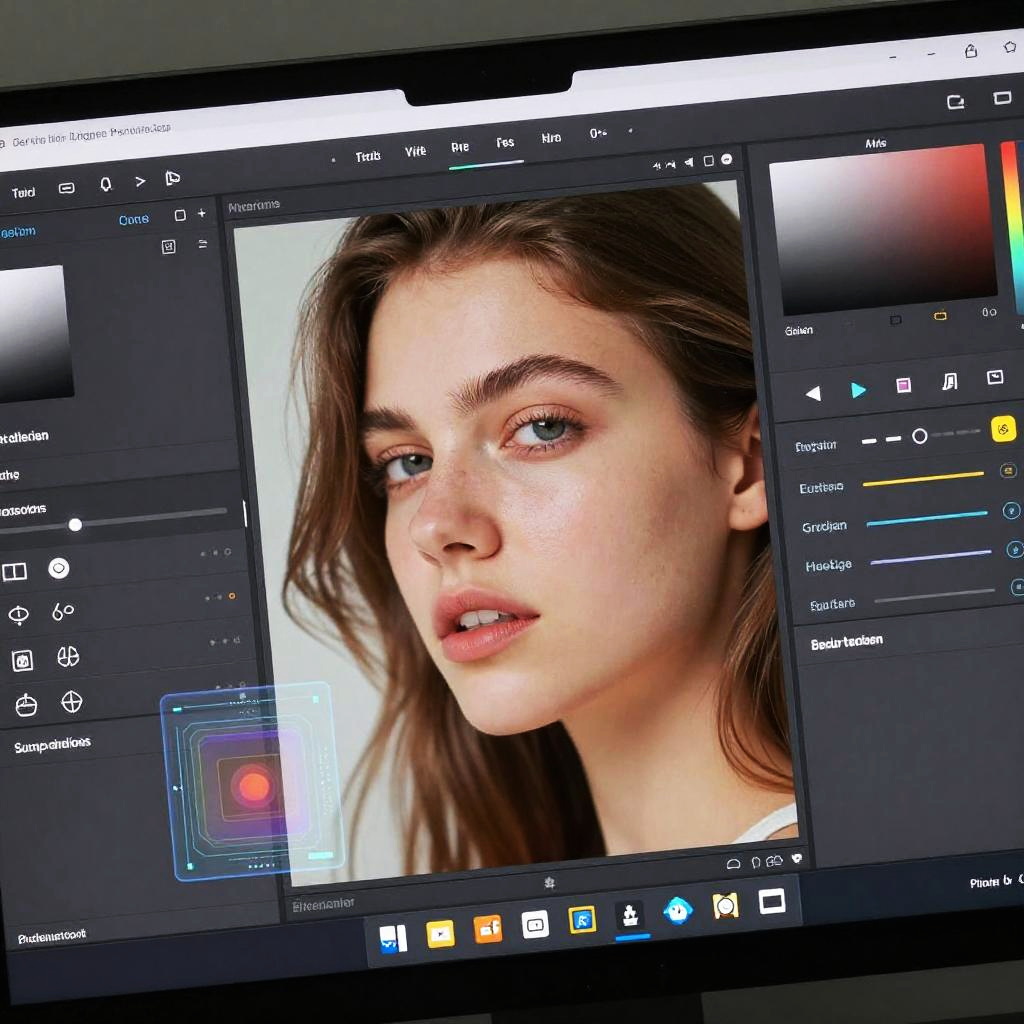Click the split-rectangle tool icon in left panel
This screenshot has height=1024, width=1024.
tap(14, 572)
